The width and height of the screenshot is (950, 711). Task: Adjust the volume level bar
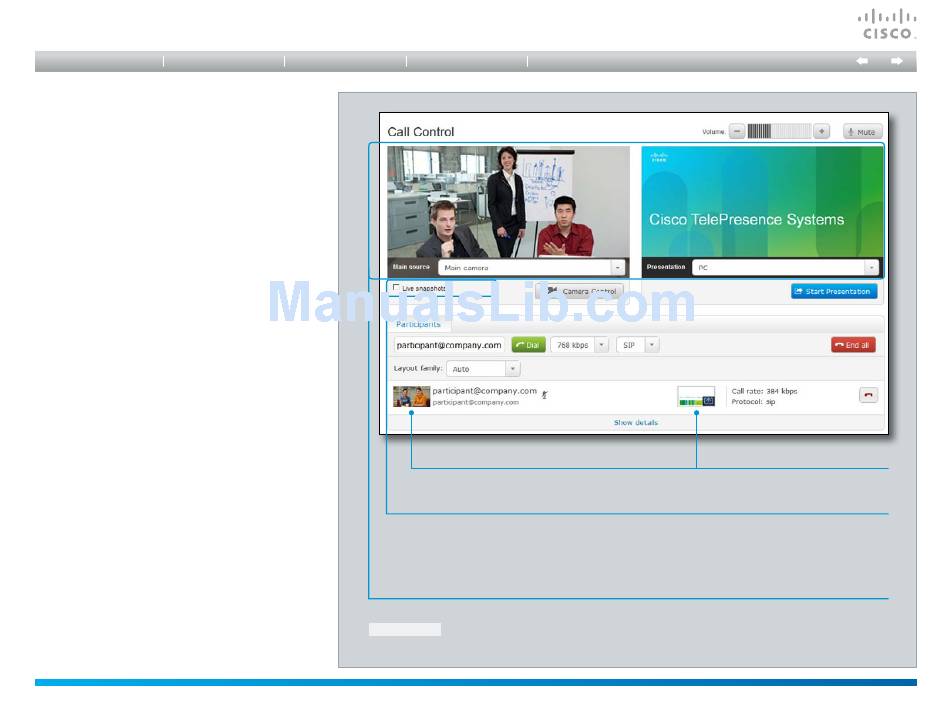tap(779, 131)
